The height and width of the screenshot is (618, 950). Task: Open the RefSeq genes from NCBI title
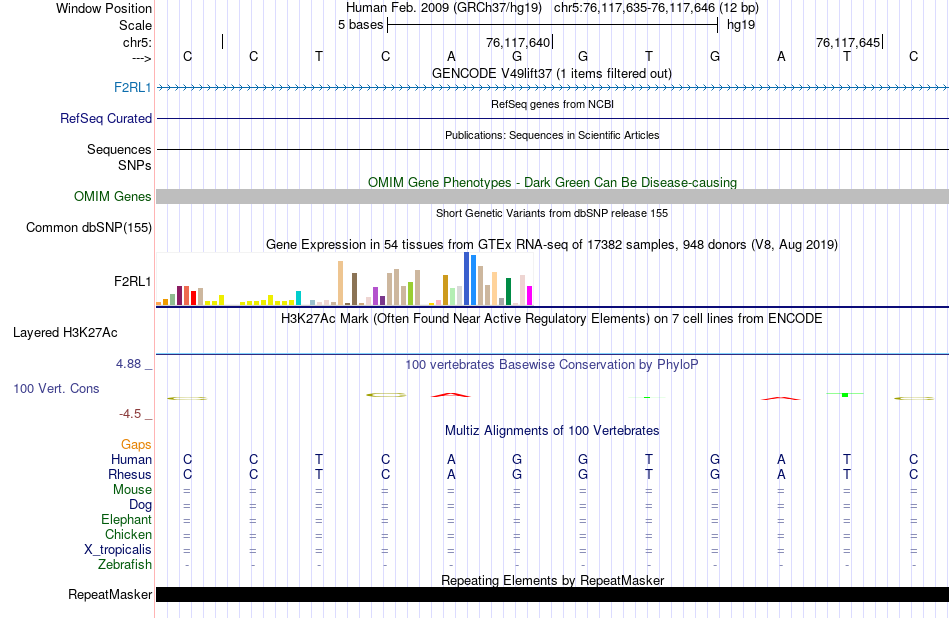click(553, 104)
